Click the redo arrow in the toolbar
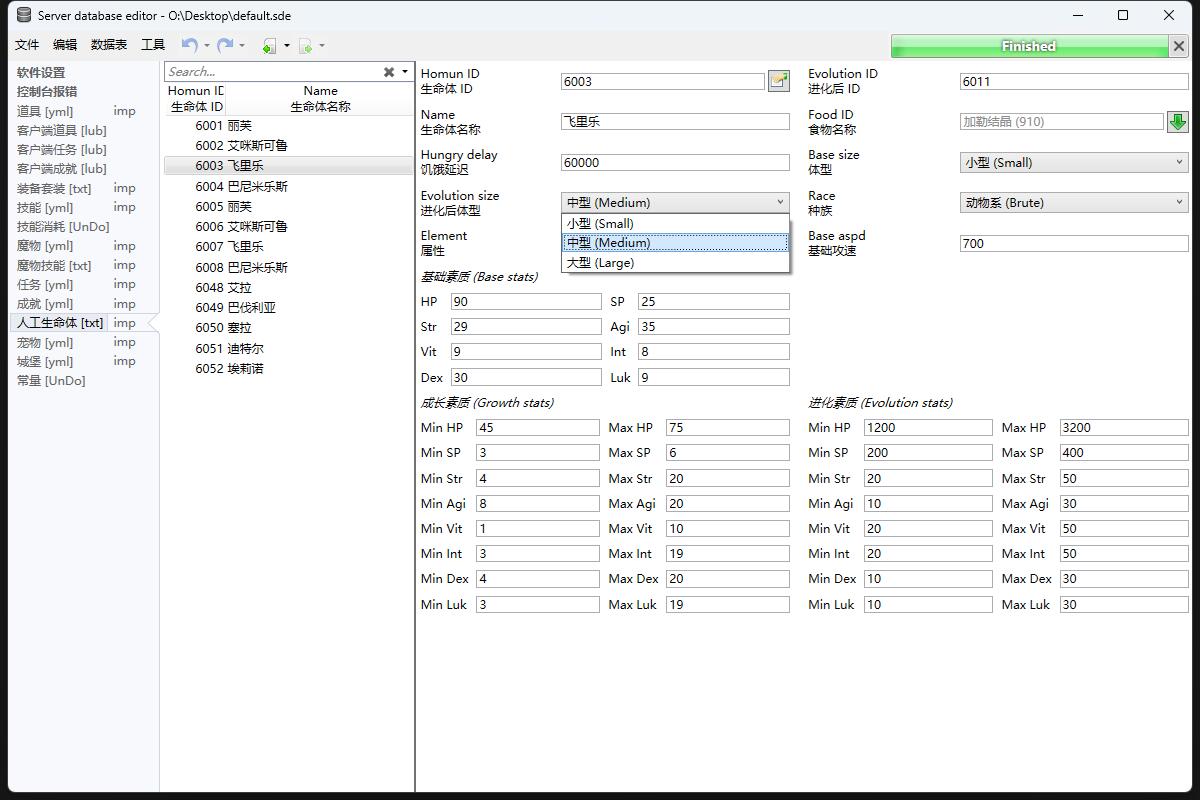The width and height of the screenshot is (1200, 800). coord(225,45)
